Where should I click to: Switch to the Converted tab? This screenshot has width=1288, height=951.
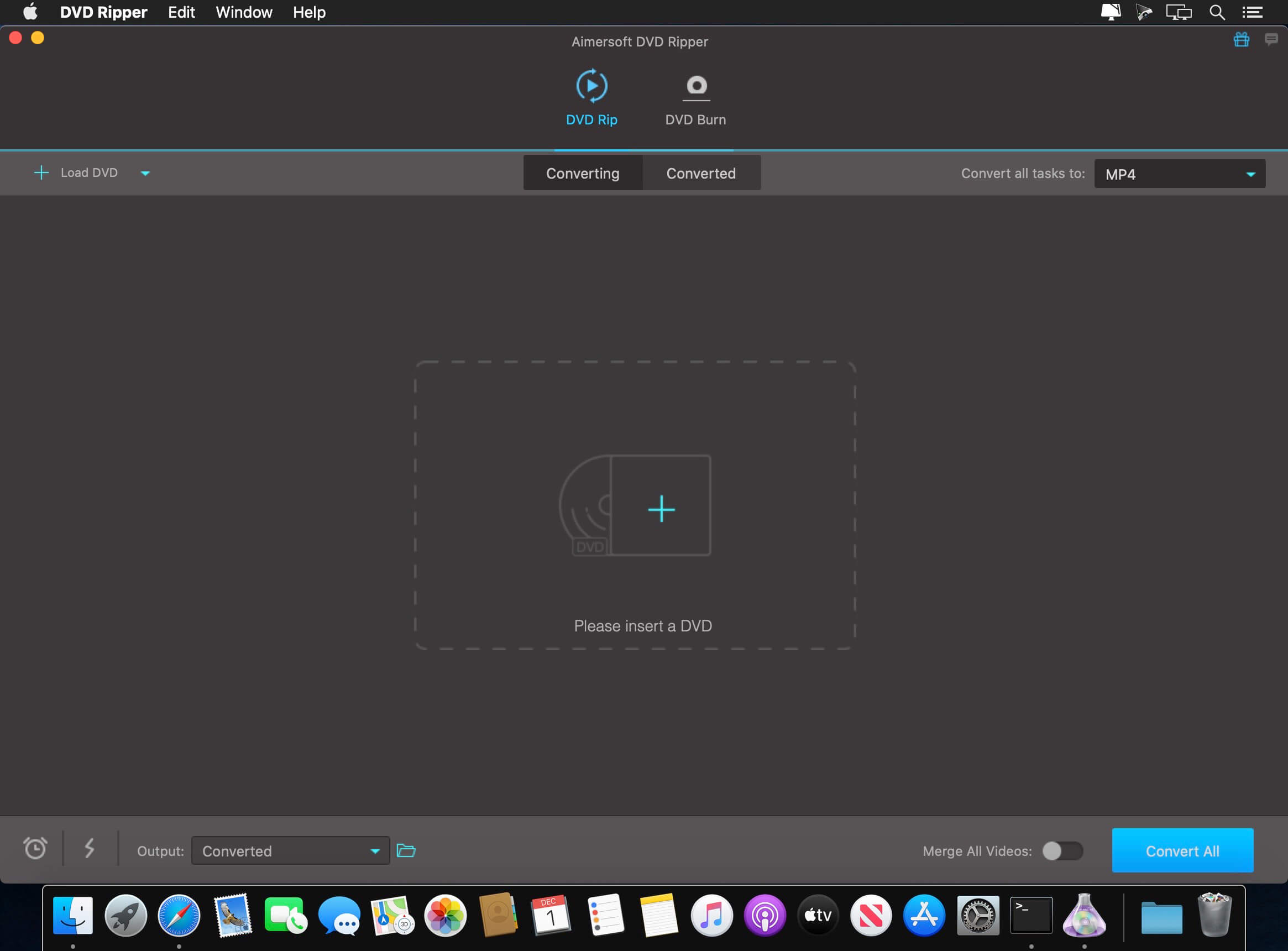coord(701,173)
